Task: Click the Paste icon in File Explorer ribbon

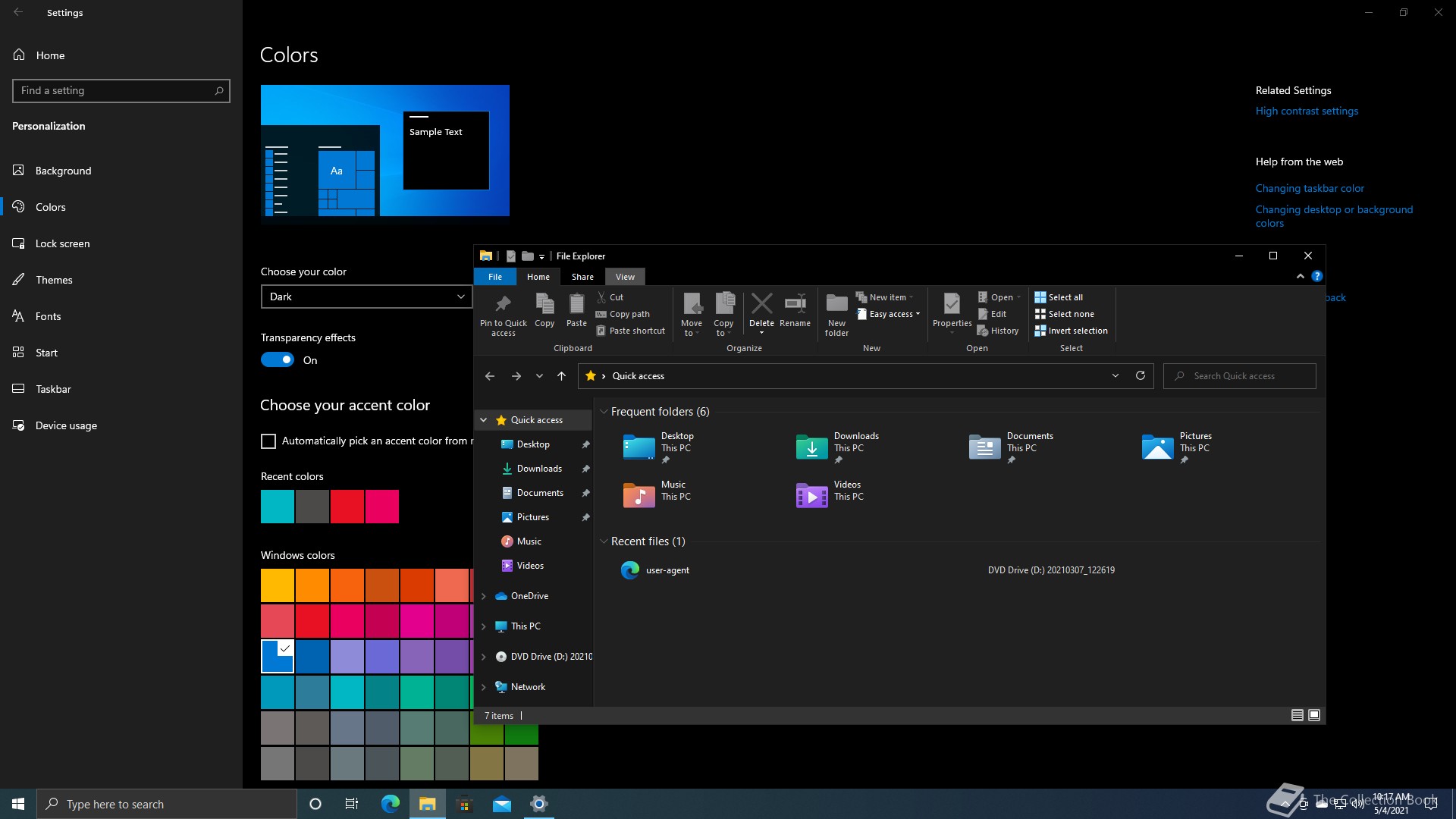Action: (x=576, y=311)
